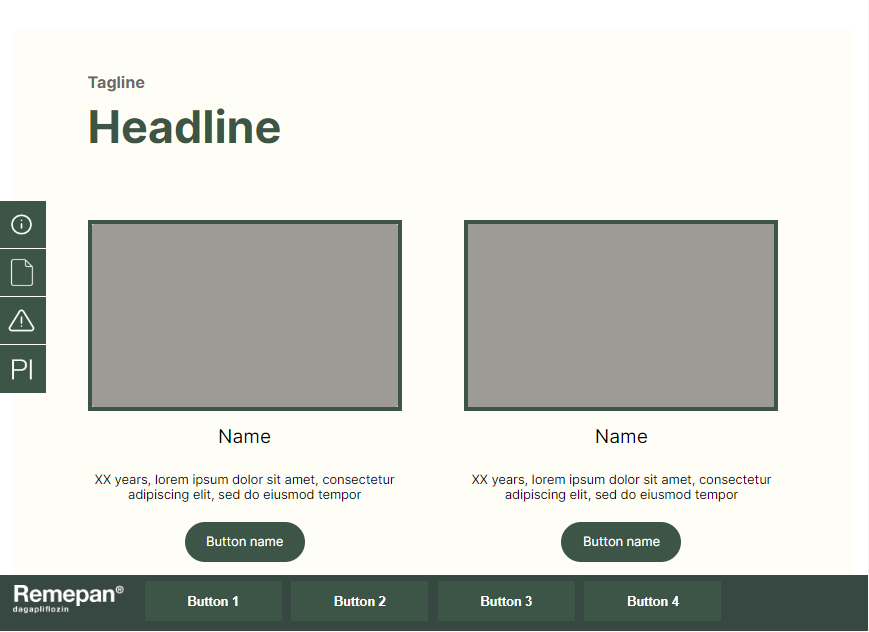
Task: Select the warning triangle icon
Action: (22, 320)
